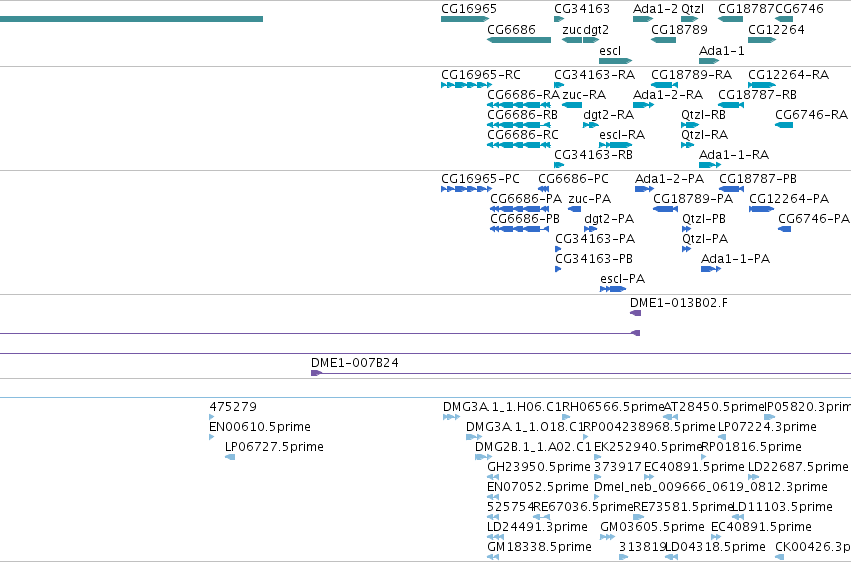The image size is (851, 562).
Task: Click the Ada1-1-PA protein label
Action: tap(735, 259)
